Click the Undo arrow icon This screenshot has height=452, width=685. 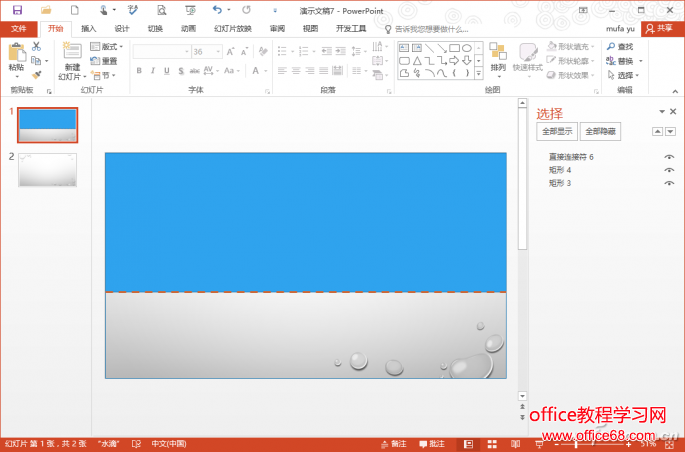tap(216, 10)
